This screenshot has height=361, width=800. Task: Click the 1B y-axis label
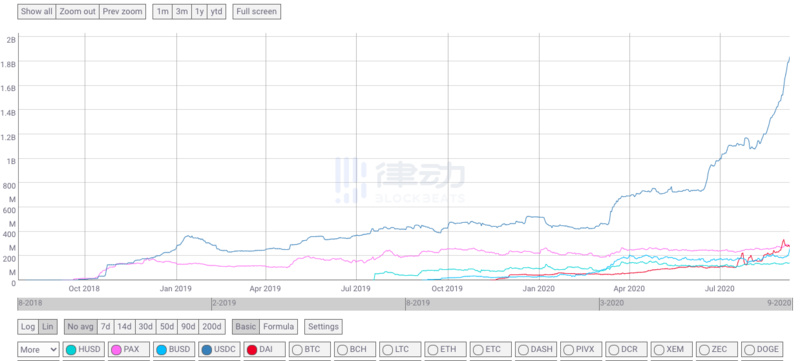click(11, 162)
